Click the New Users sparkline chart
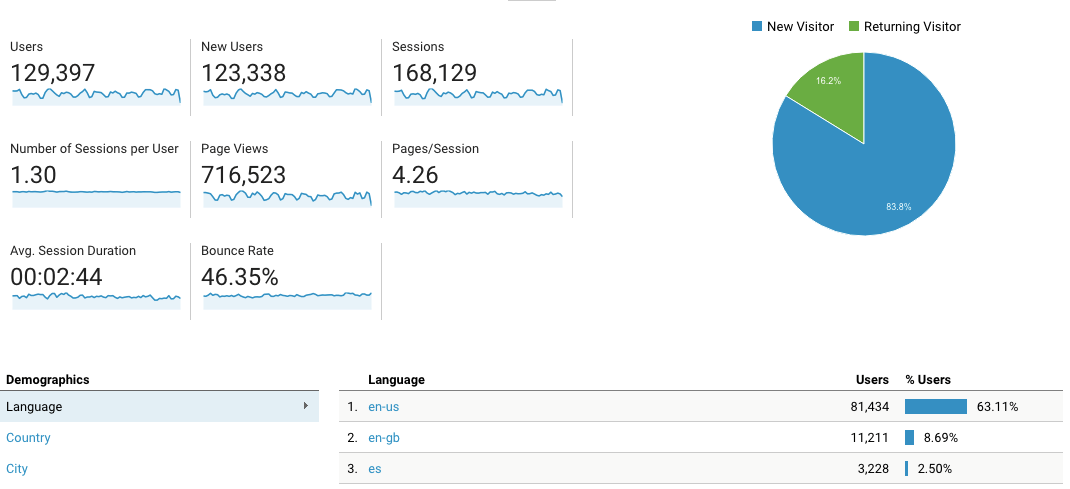 tap(287, 96)
